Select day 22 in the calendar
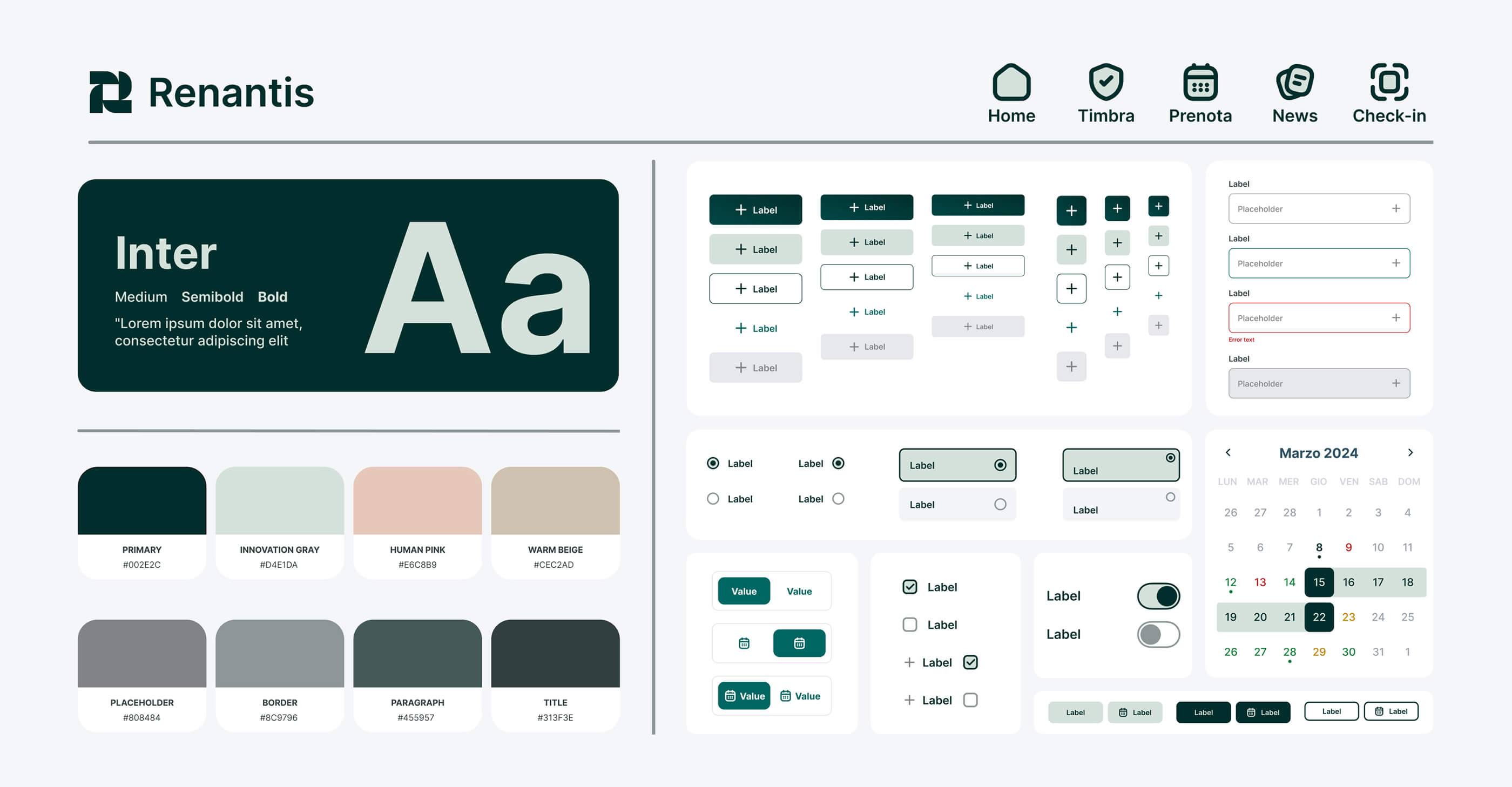Screen dimensions: 1512x787 point(1319,617)
